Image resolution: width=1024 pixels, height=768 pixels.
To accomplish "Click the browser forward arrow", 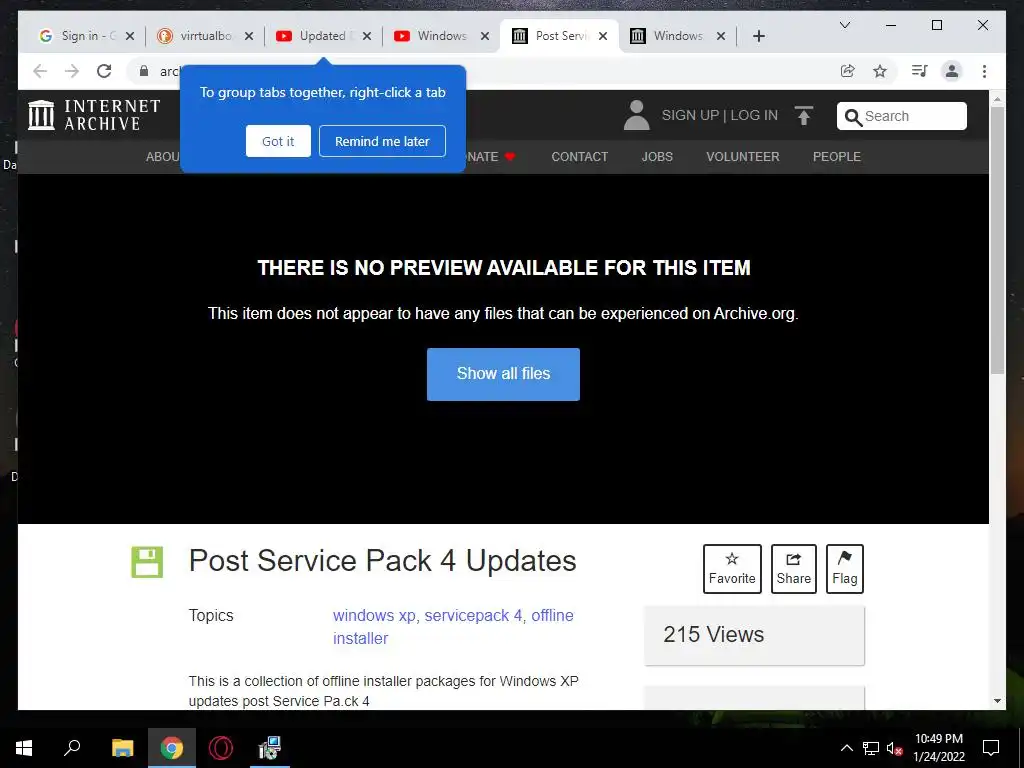I will (x=72, y=71).
